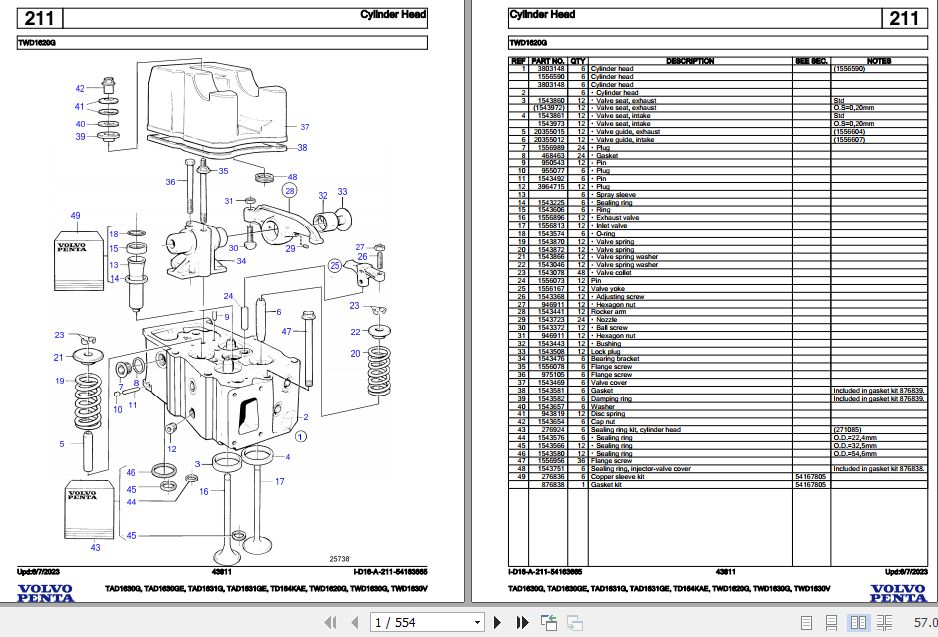Click the PART NO. column header
This screenshot has width=938, height=637.
[x=548, y=61]
